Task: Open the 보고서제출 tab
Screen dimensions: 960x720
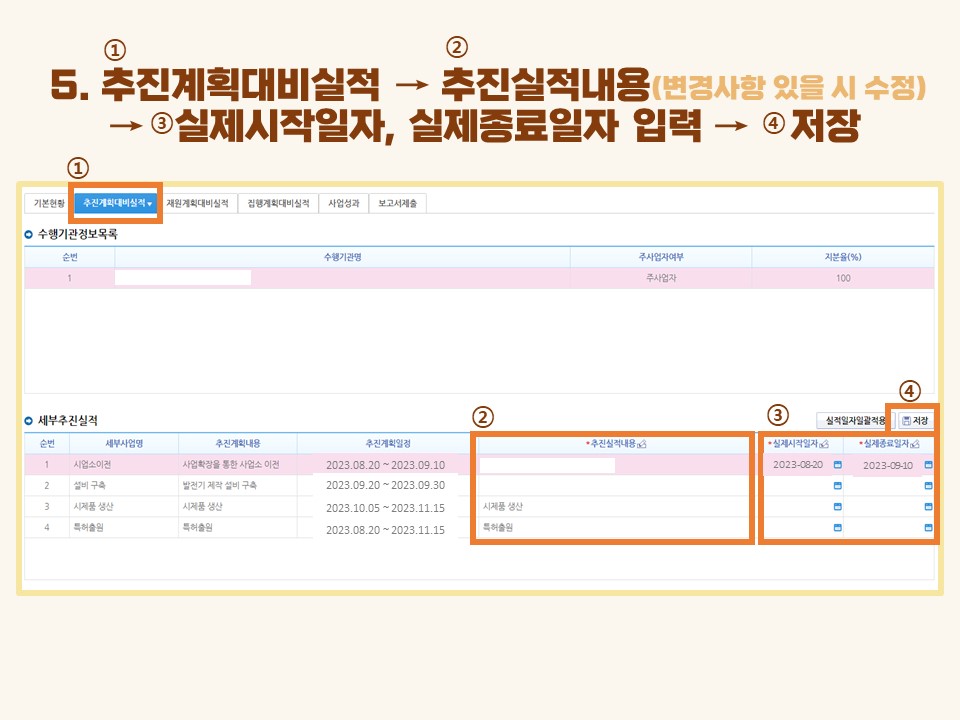Action: point(397,203)
